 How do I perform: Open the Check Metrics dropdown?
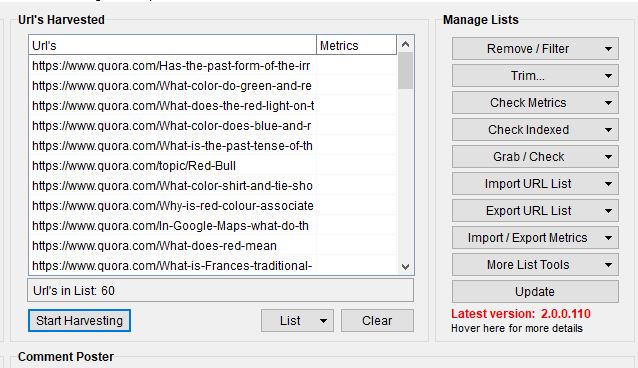(535, 103)
